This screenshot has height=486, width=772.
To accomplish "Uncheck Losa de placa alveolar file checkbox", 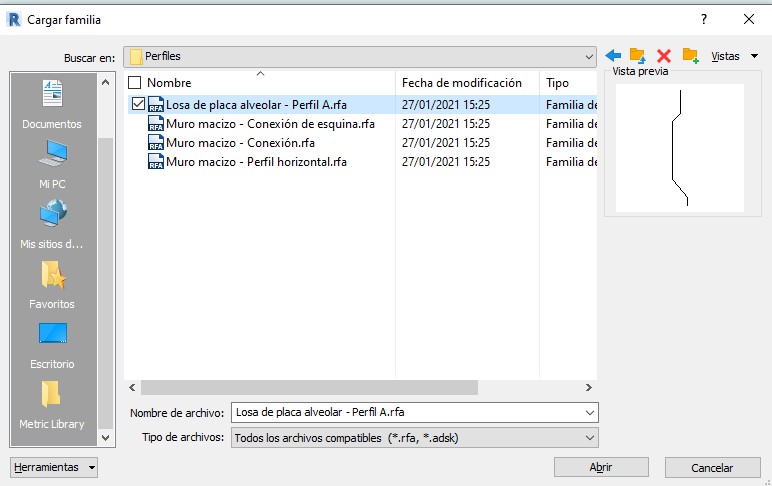I will tap(137, 104).
